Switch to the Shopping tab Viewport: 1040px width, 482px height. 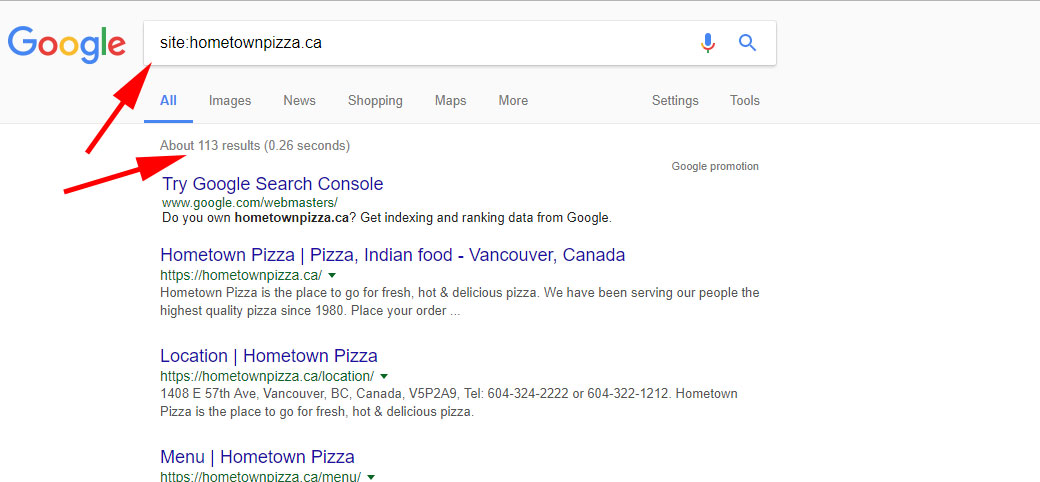(375, 101)
